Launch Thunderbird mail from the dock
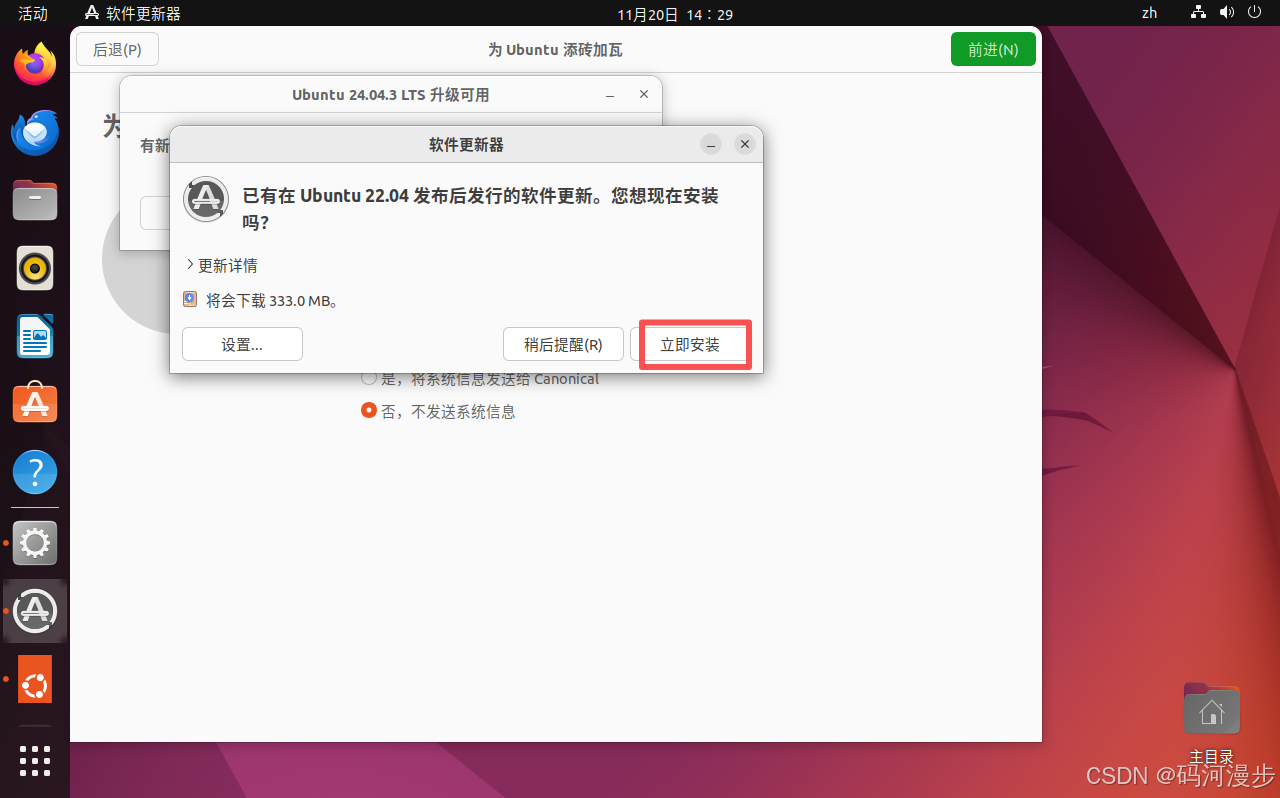The width and height of the screenshot is (1280, 798). click(35, 133)
